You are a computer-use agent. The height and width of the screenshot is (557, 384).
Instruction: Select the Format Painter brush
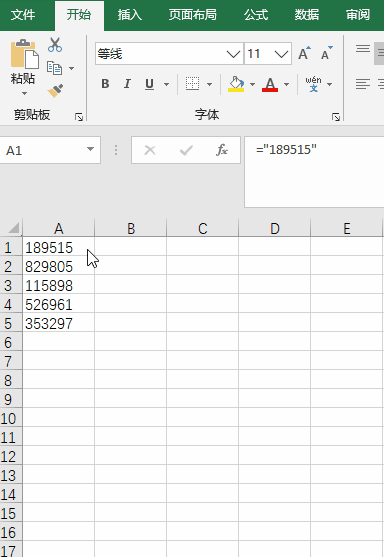click(x=55, y=91)
